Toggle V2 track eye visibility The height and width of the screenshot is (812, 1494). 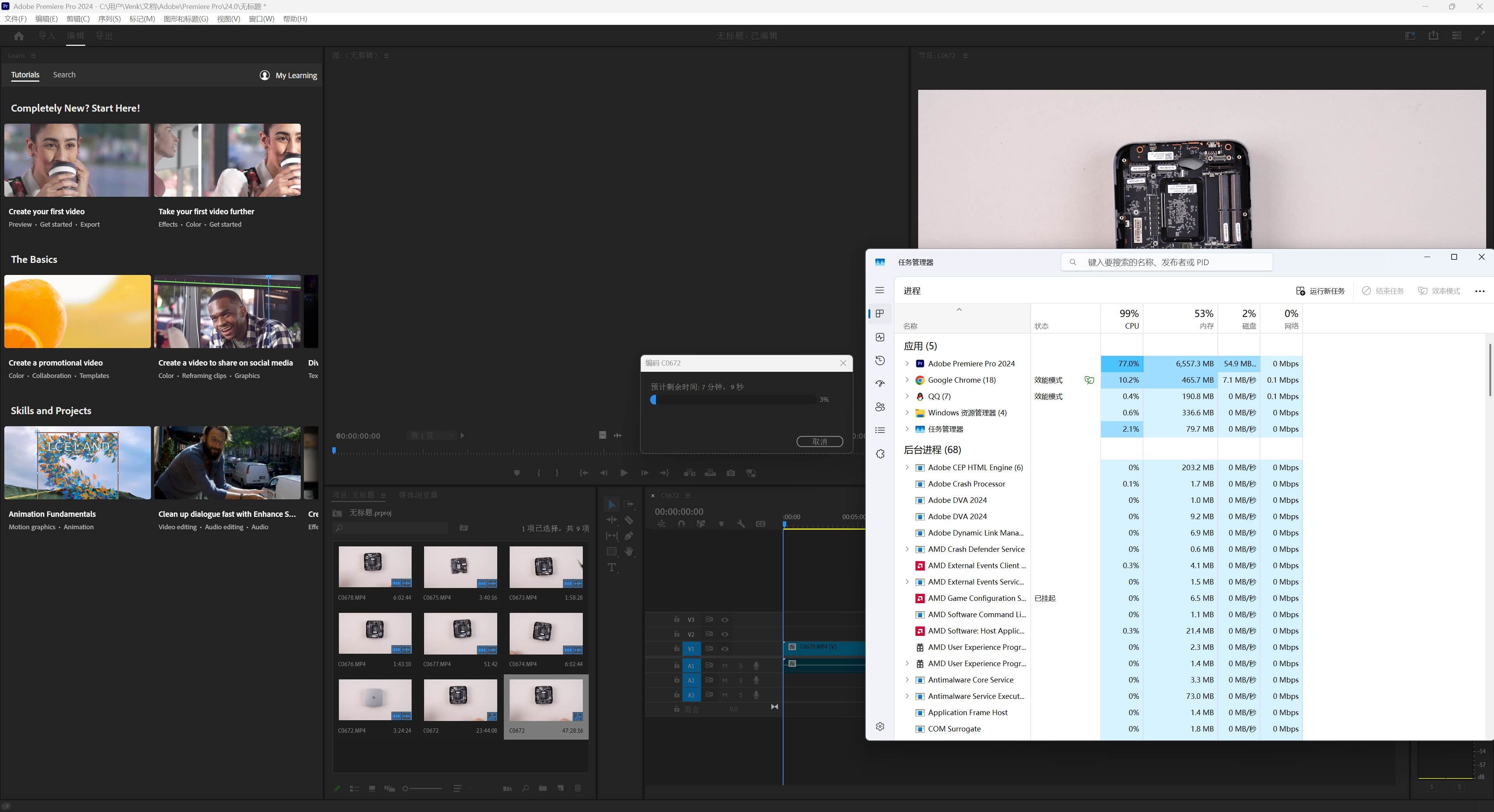click(x=724, y=634)
